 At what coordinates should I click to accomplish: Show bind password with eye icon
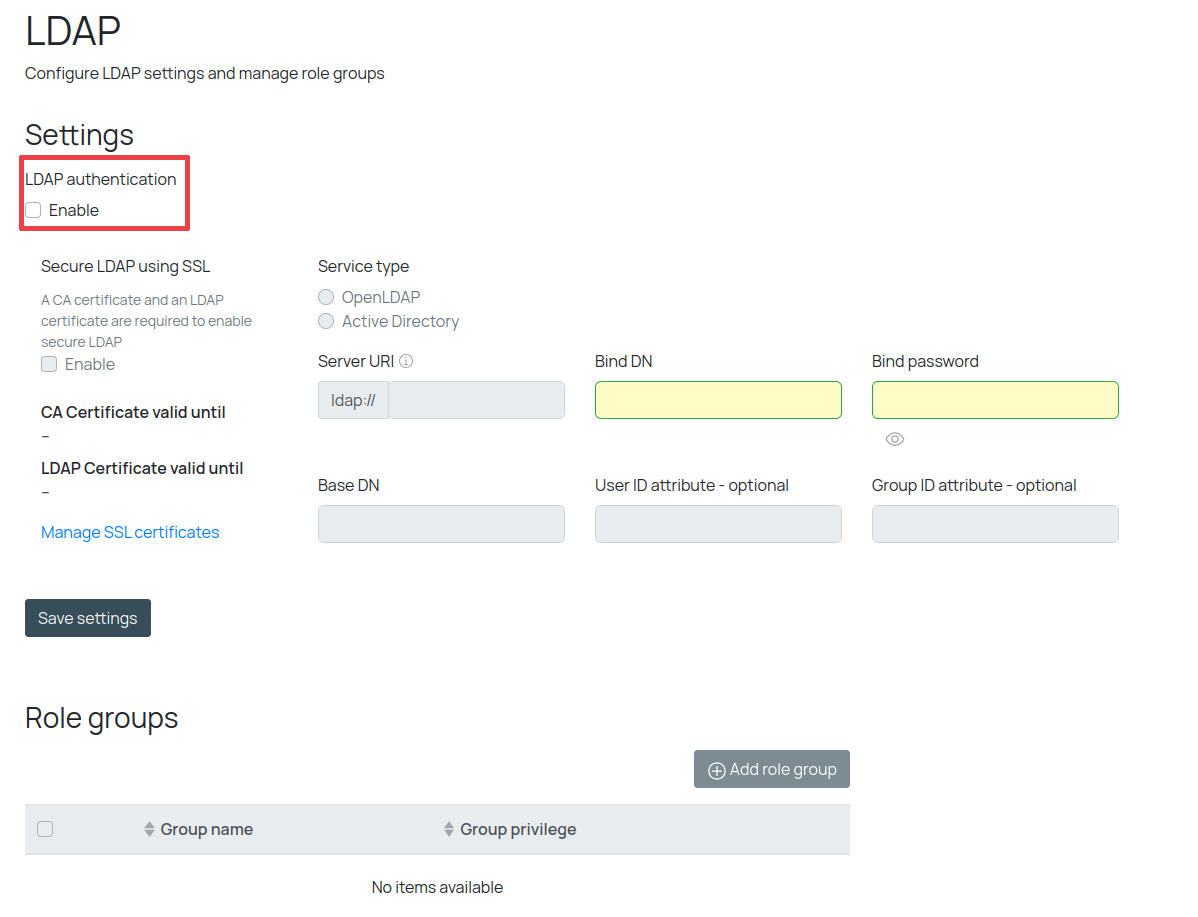[x=895, y=439]
